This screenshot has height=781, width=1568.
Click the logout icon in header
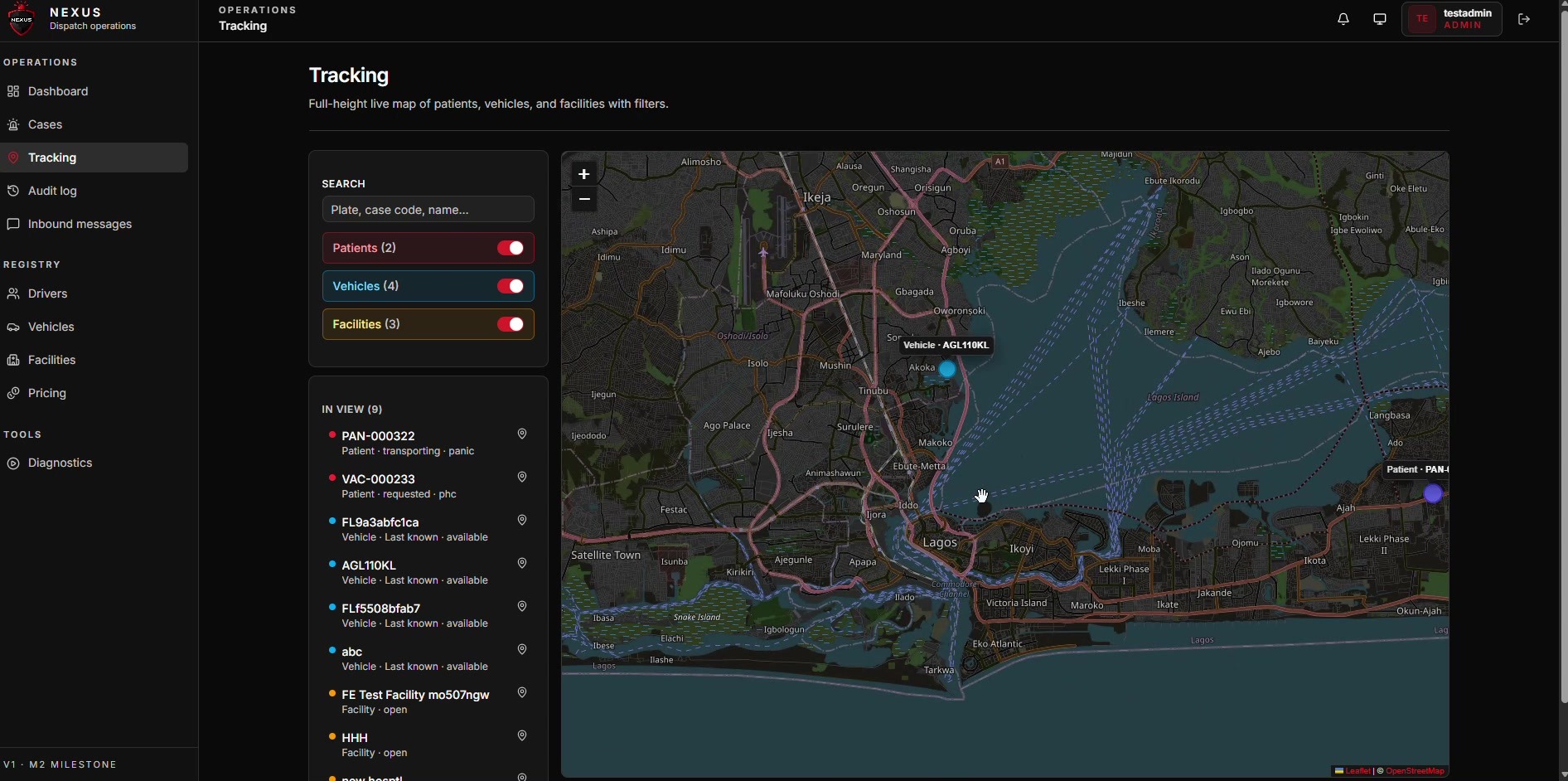tap(1526, 19)
